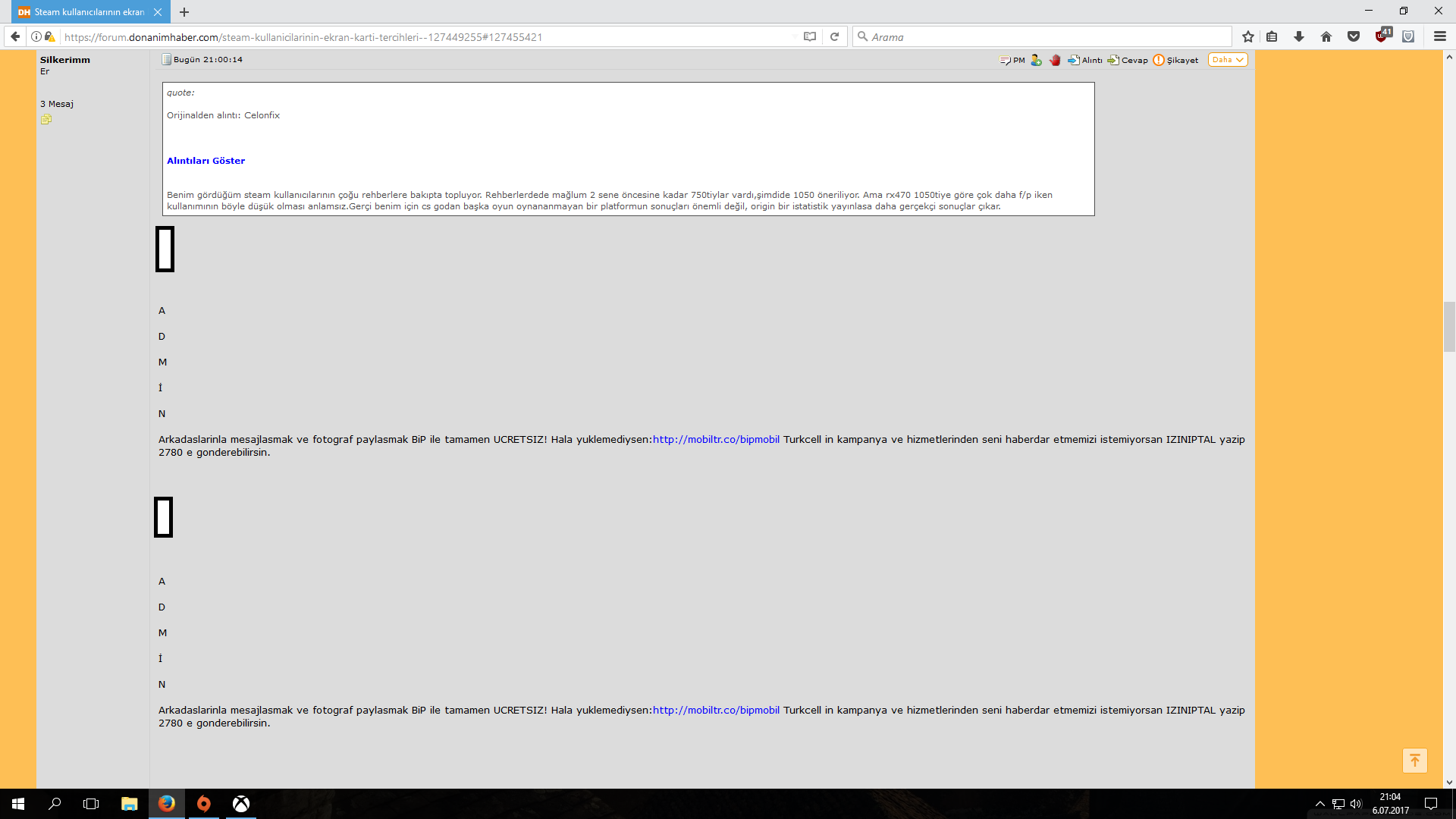Open Windows taskbar search
Viewport: 1456px width, 819px height.
(55, 804)
